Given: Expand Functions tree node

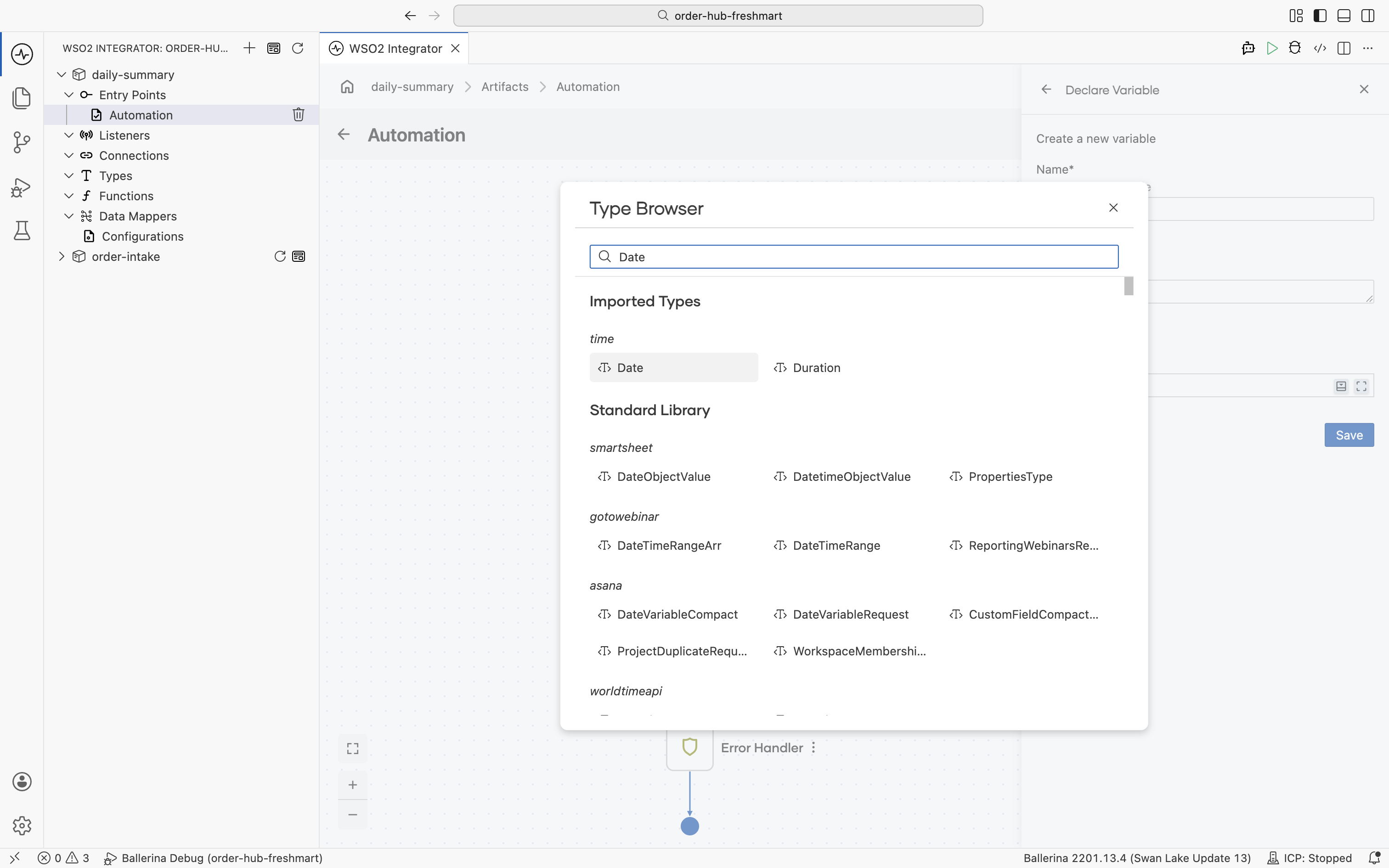Looking at the screenshot, I should (69, 196).
